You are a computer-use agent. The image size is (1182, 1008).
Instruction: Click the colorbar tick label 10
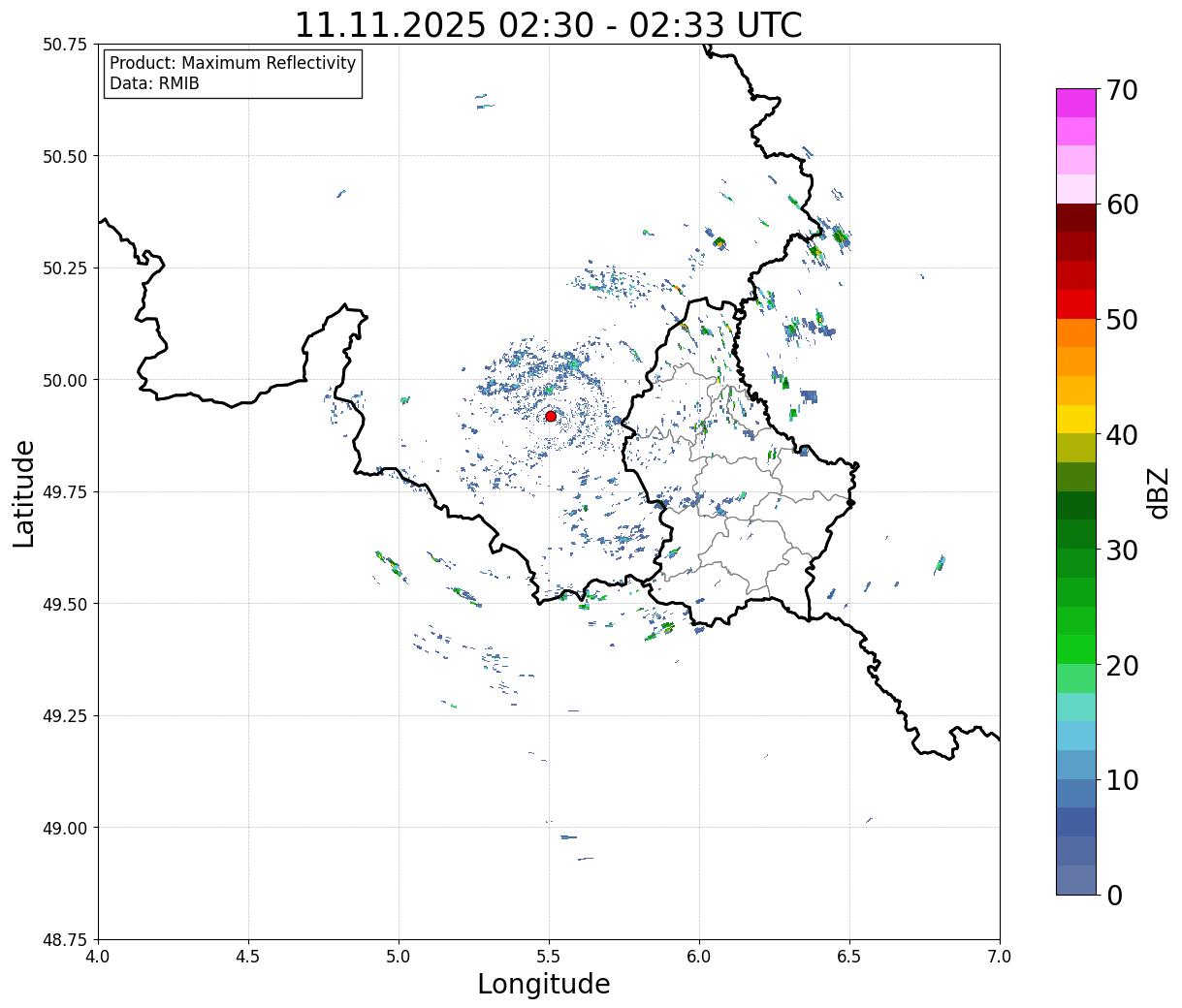coord(1122,780)
